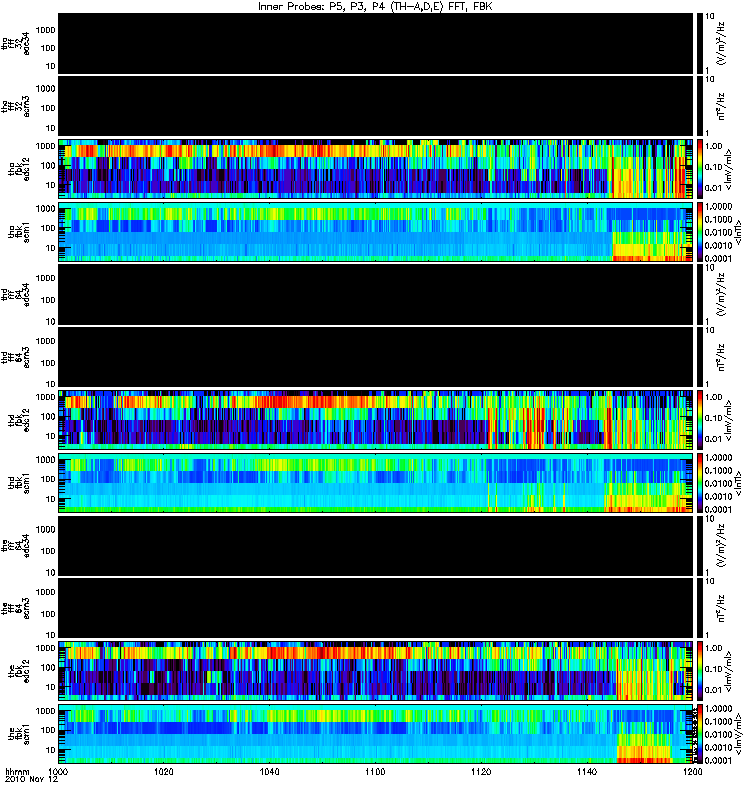
Task: Click the black color bar of thd fff scm3
Action: pos(700,357)
